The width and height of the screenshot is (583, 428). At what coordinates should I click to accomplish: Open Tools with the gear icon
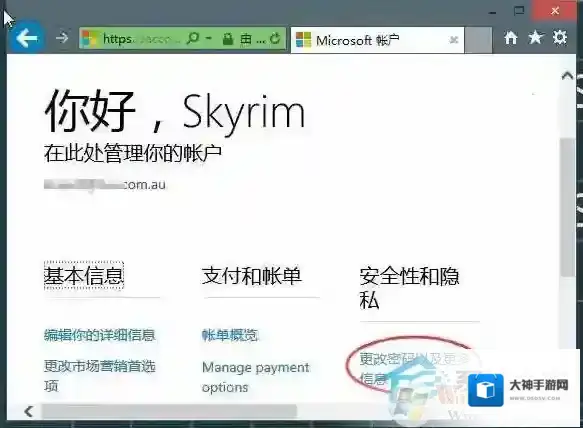click(x=560, y=37)
